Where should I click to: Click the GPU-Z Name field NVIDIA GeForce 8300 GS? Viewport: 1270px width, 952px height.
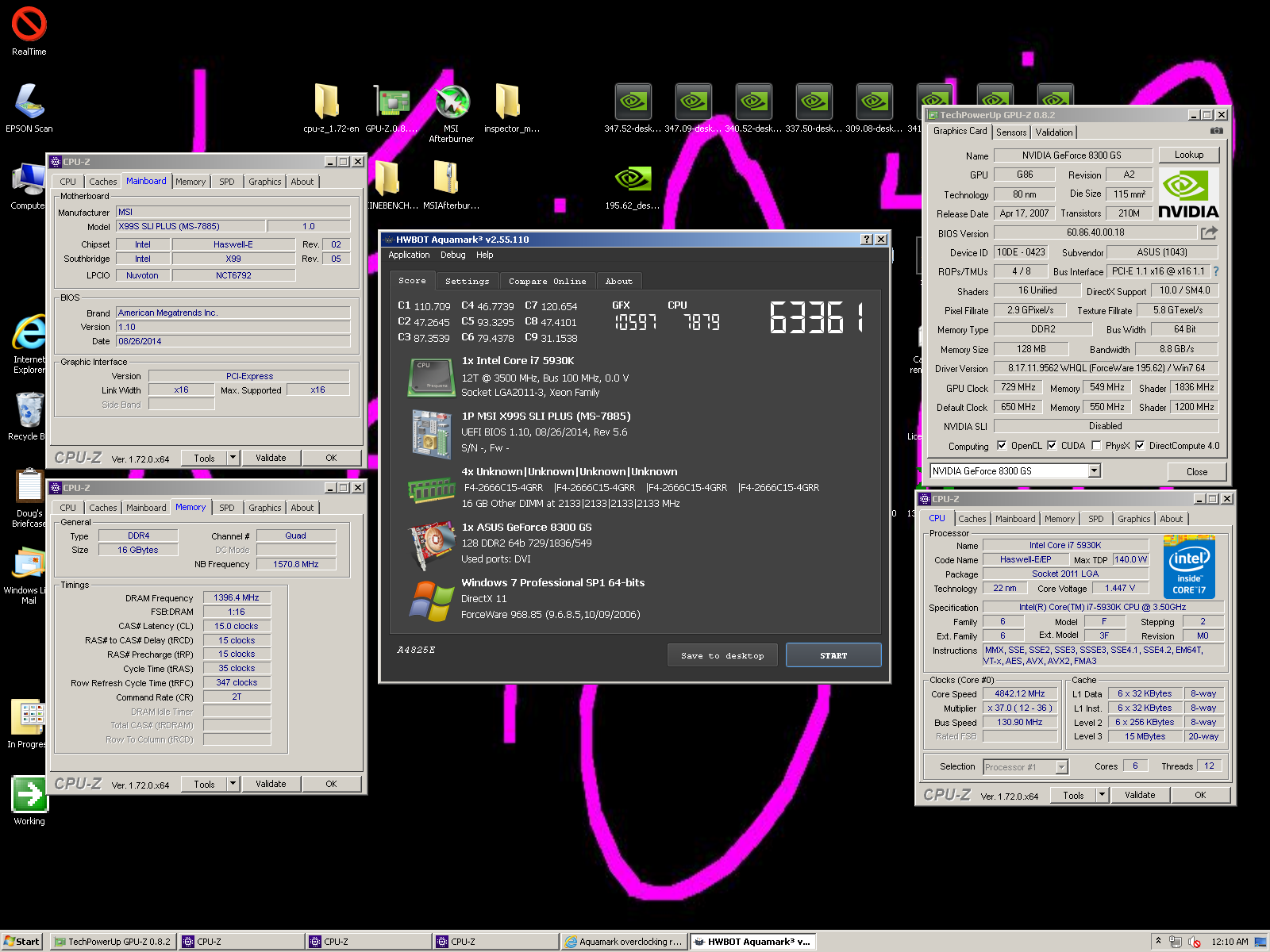[1072, 155]
